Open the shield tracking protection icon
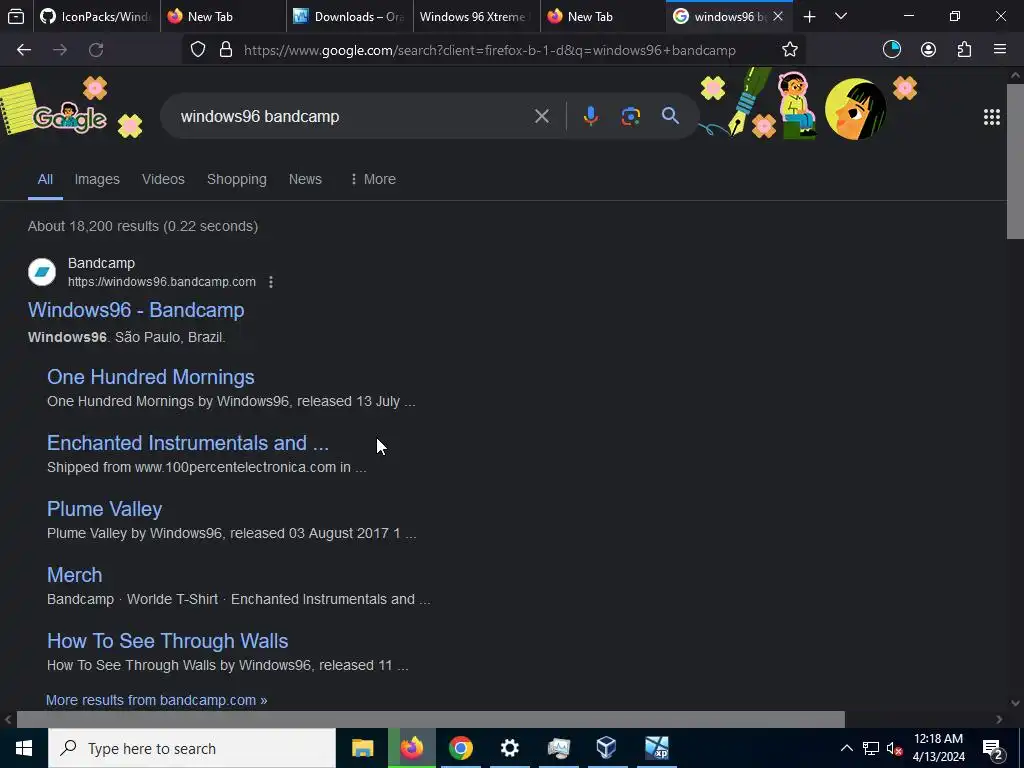Viewport: 1024px width, 768px height. (x=198, y=50)
